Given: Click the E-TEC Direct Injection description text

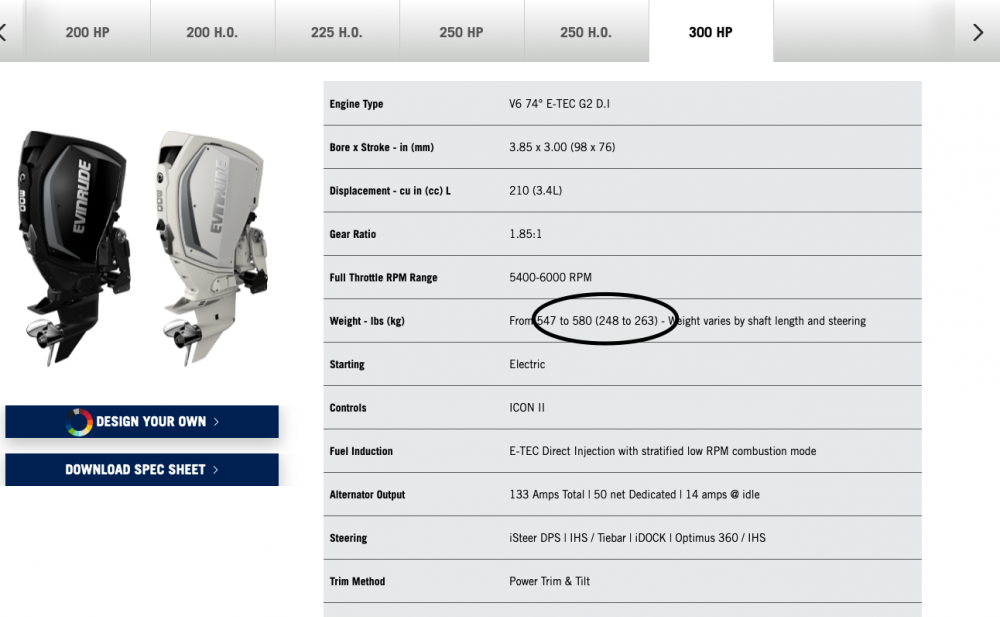Looking at the screenshot, I should pyautogui.click(x=662, y=451).
